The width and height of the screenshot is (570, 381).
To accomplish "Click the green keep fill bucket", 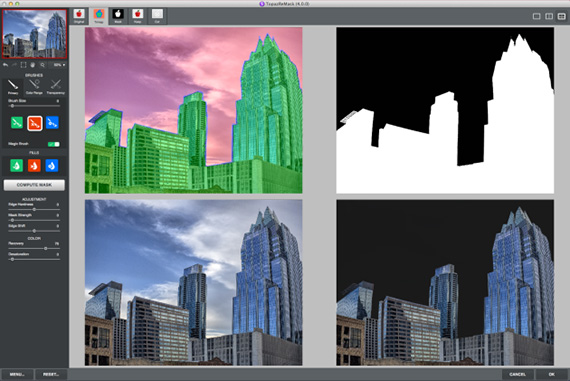I will coord(17,166).
